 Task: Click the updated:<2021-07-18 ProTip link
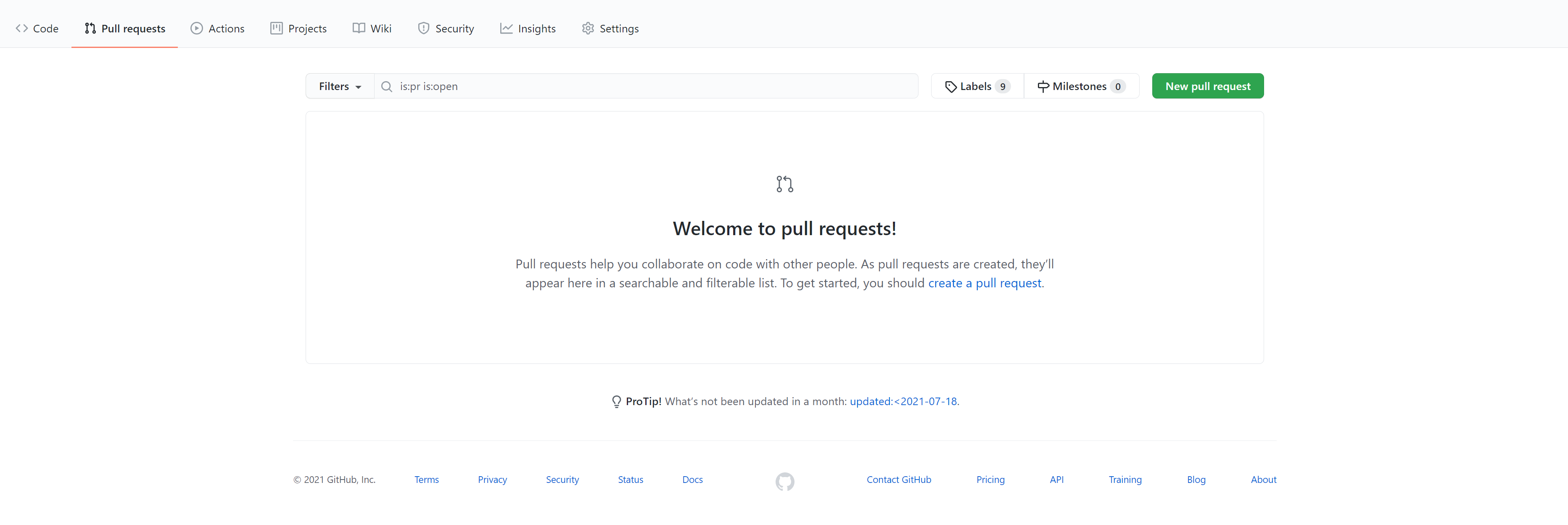coord(903,401)
